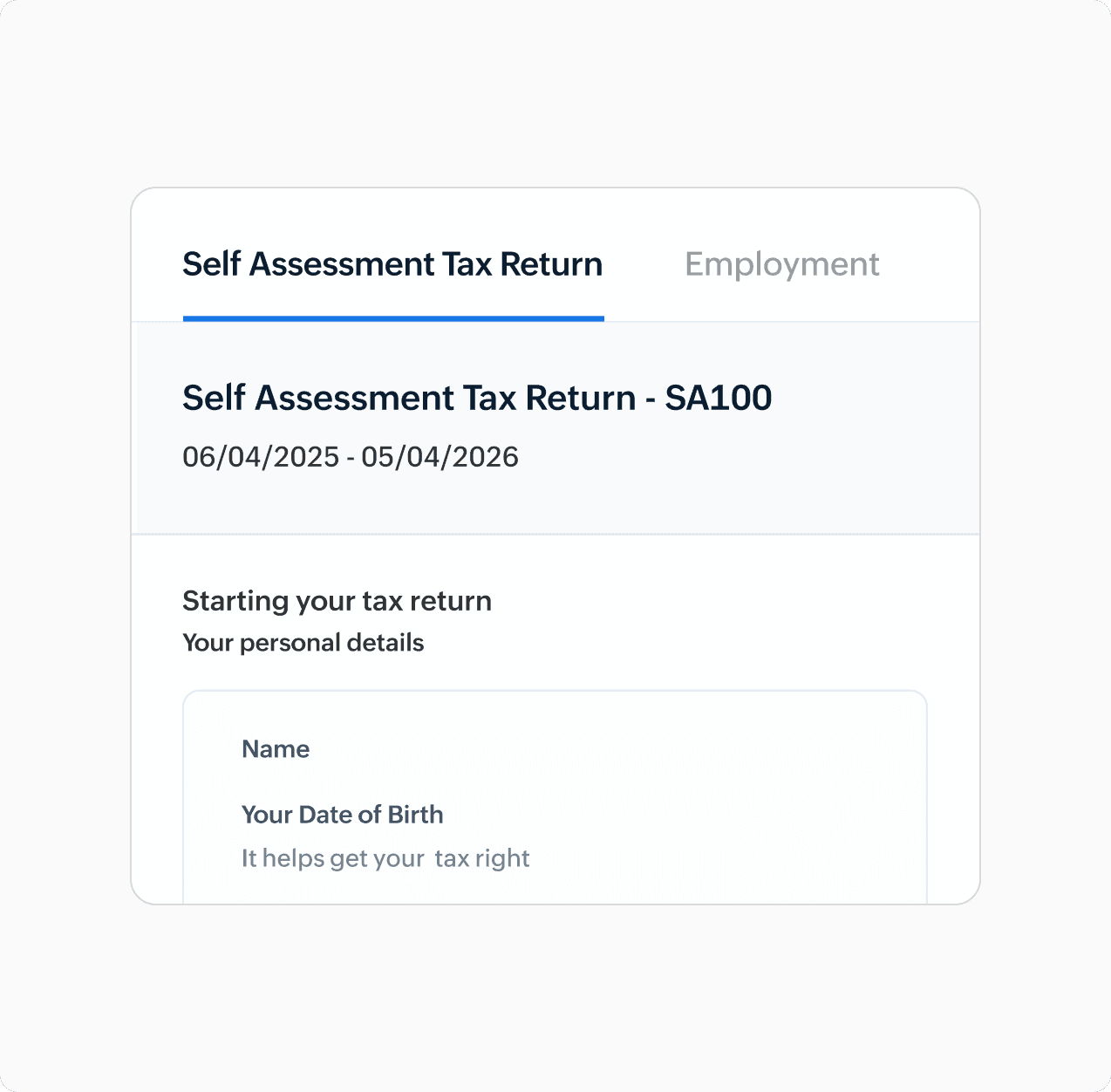Viewport: 1111px width, 1092px height.
Task: Click the Starting your tax return heading
Action: [x=337, y=601]
